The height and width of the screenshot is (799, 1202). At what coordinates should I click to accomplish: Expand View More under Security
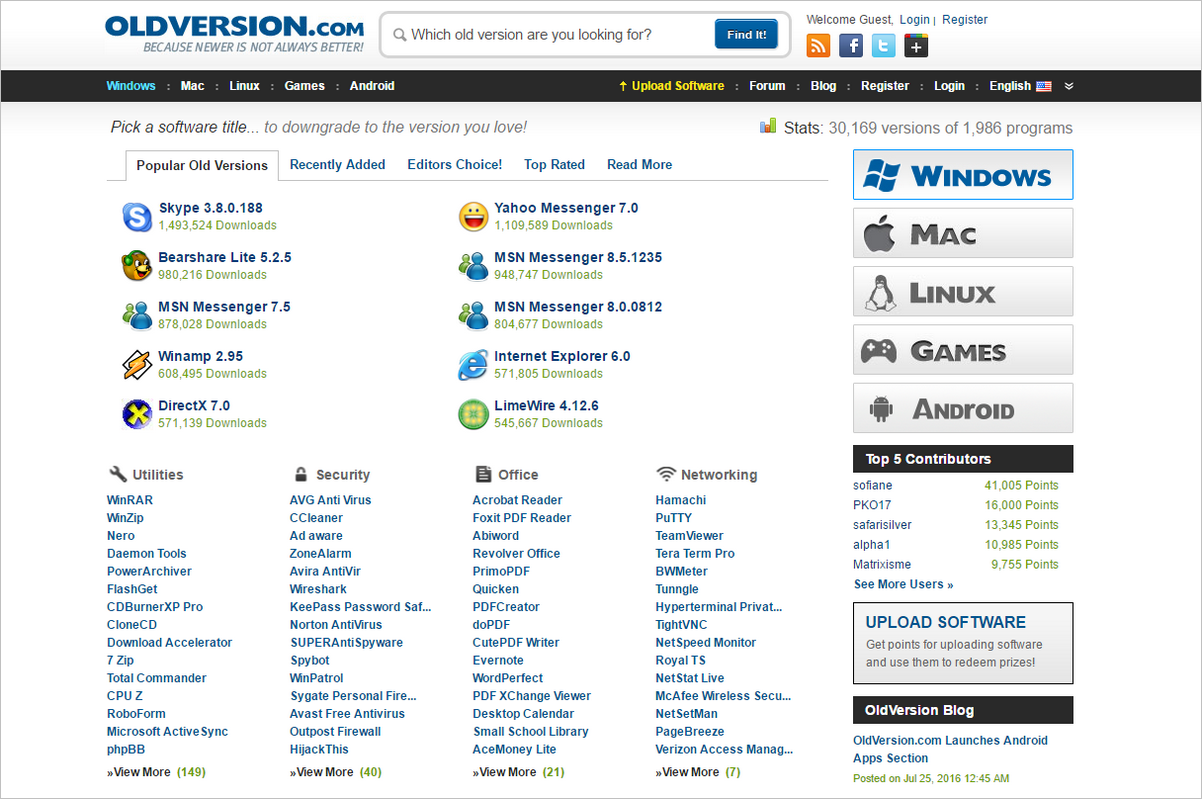coord(336,772)
